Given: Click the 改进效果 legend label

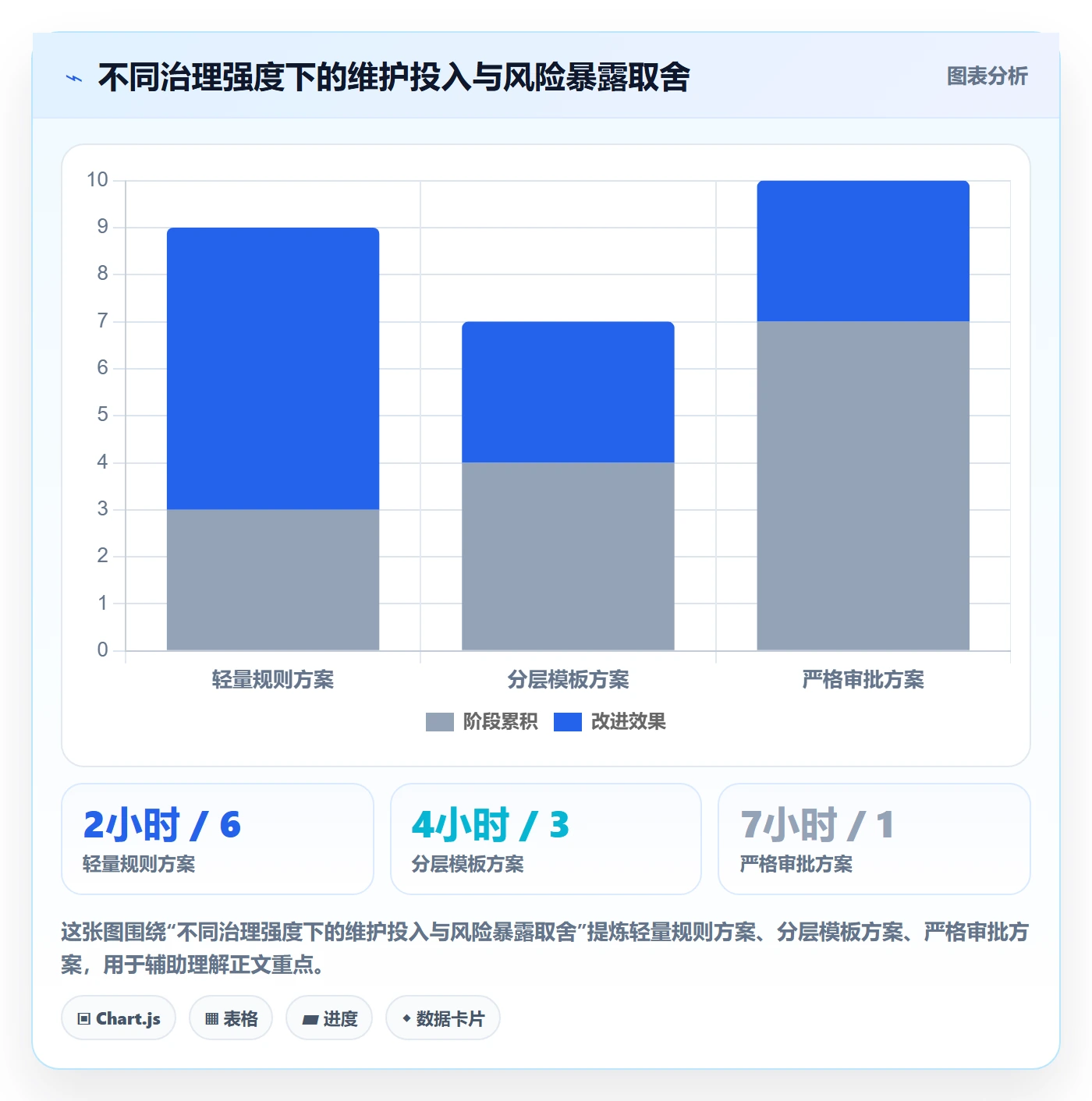Looking at the screenshot, I should click(628, 722).
